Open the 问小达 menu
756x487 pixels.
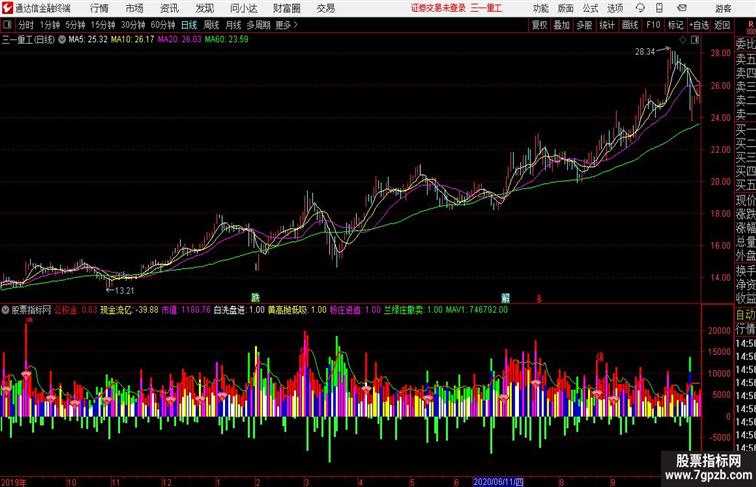pyautogui.click(x=243, y=8)
